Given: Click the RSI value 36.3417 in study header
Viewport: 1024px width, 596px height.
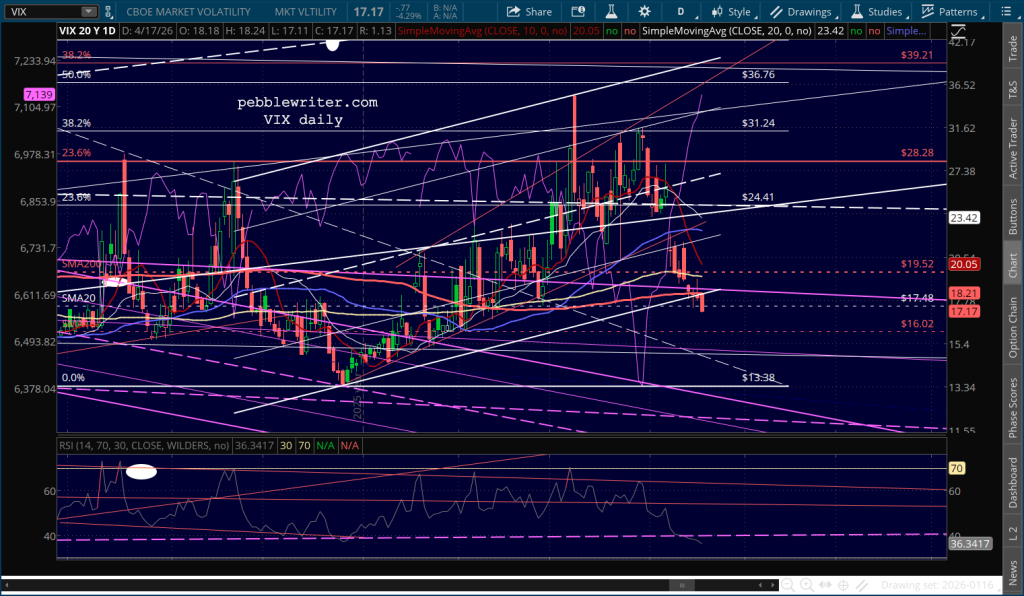Looking at the screenshot, I should point(254,445).
